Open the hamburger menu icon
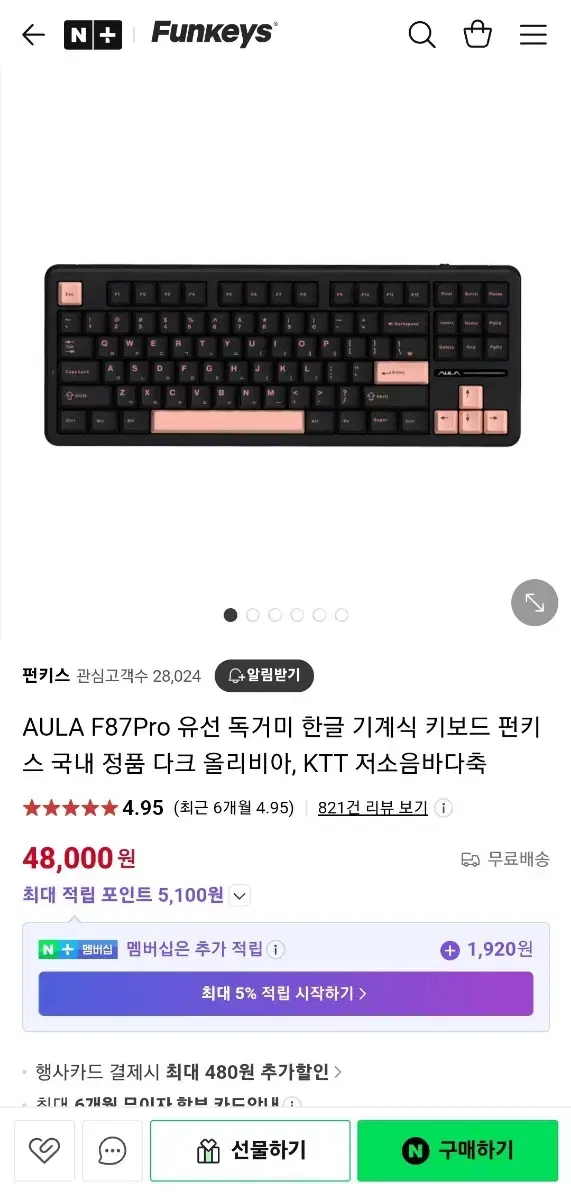The width and height of the screenshot is (571, 1200). [533, 35]
